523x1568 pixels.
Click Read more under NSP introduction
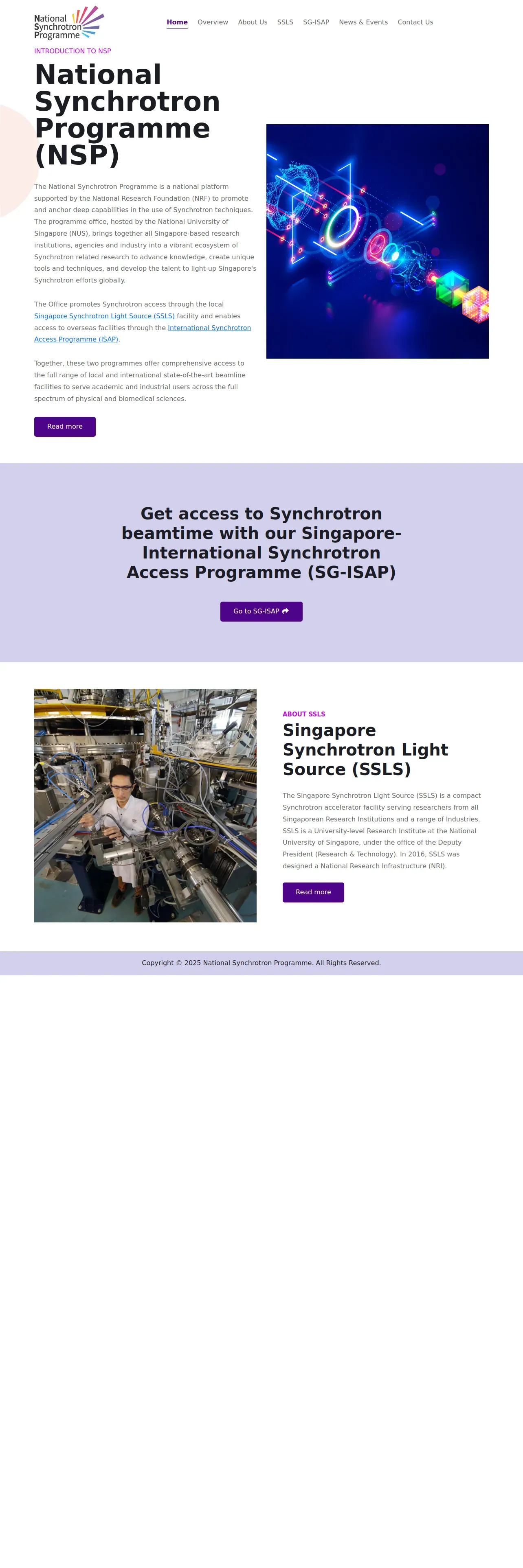64,427
